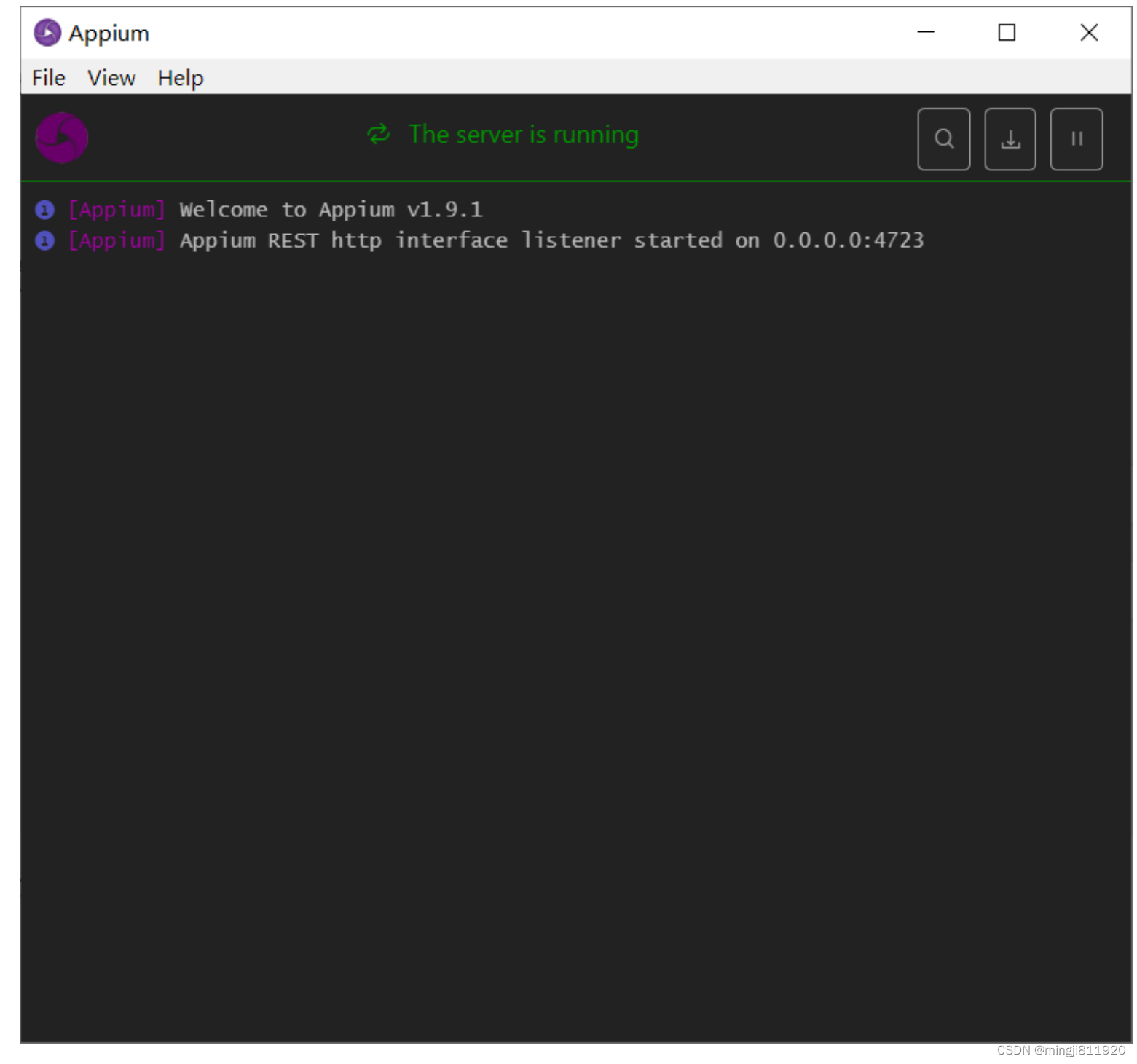Click the 'Appium' window title text

click(109, 34)
